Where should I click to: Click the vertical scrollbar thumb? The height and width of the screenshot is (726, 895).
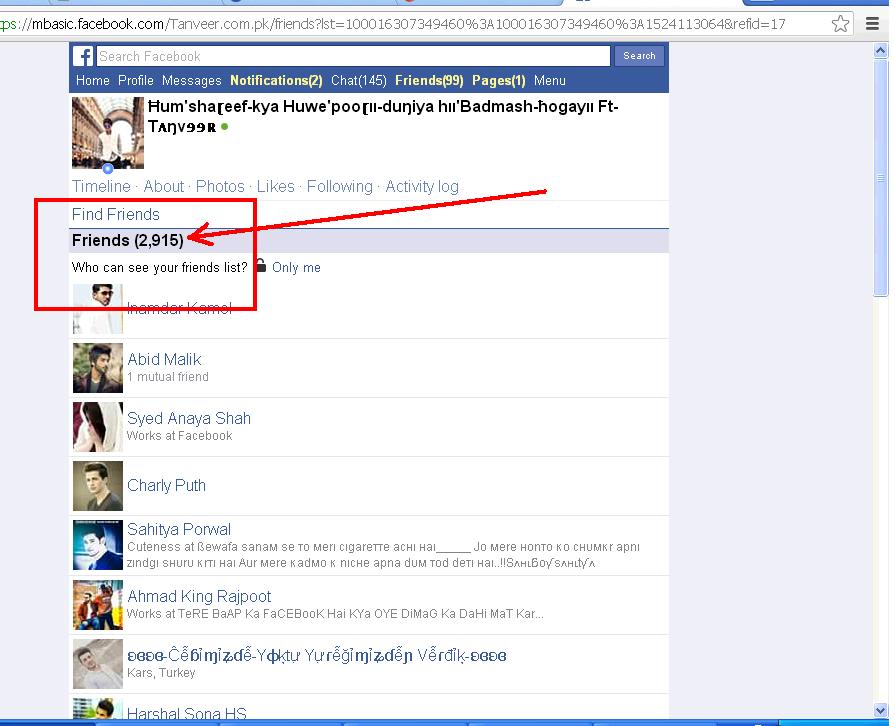[881, 178]
